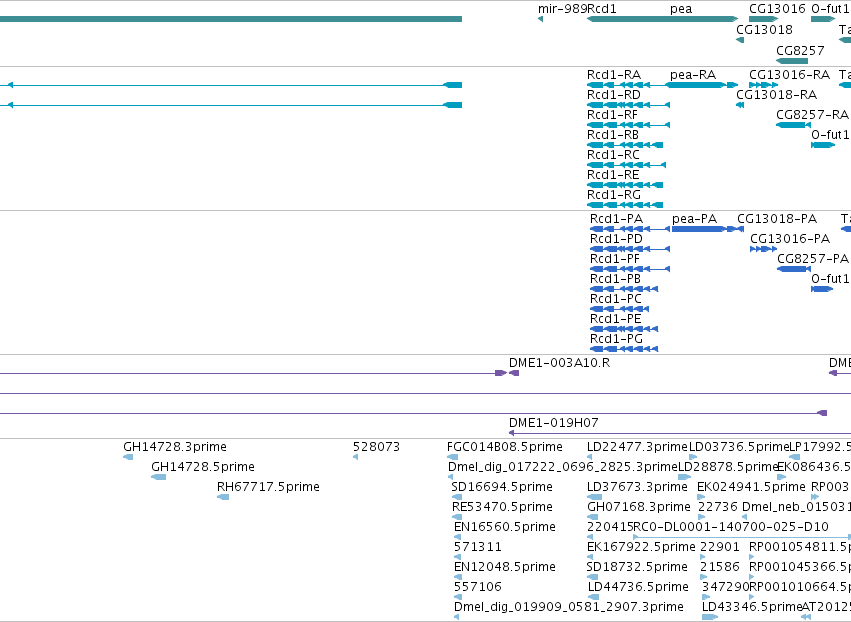Select feature 528073

point(376,447)
